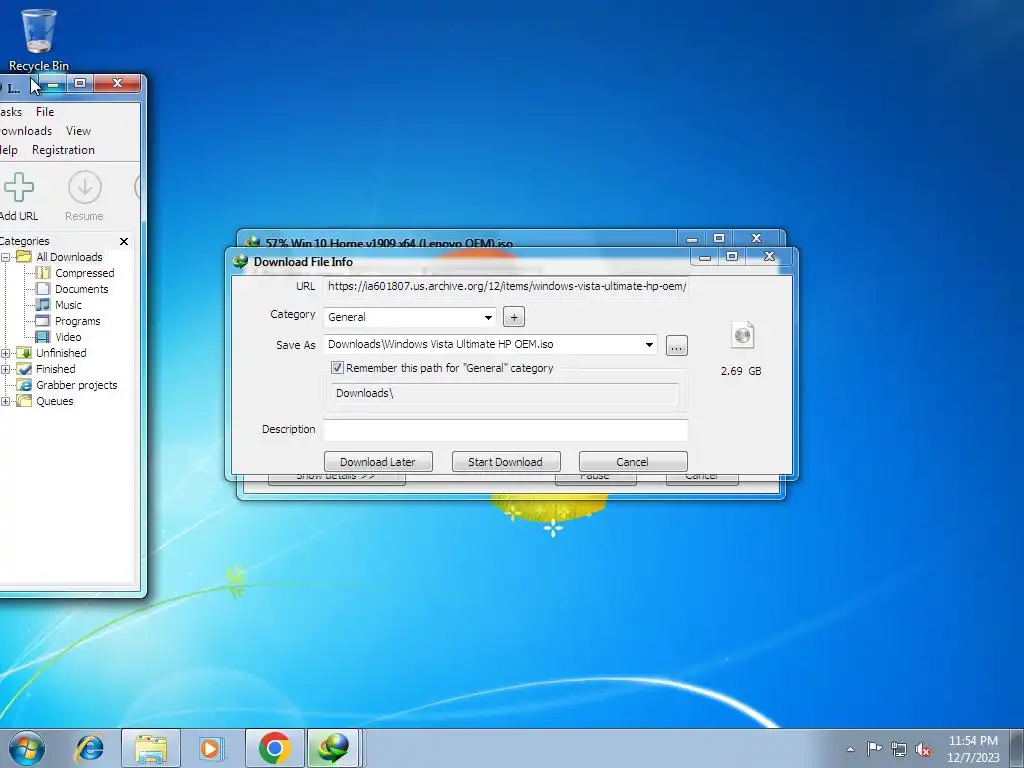Screen dimensions: 1024x768
Task: Click the Queues folder icon
Action: click(24, 401)
